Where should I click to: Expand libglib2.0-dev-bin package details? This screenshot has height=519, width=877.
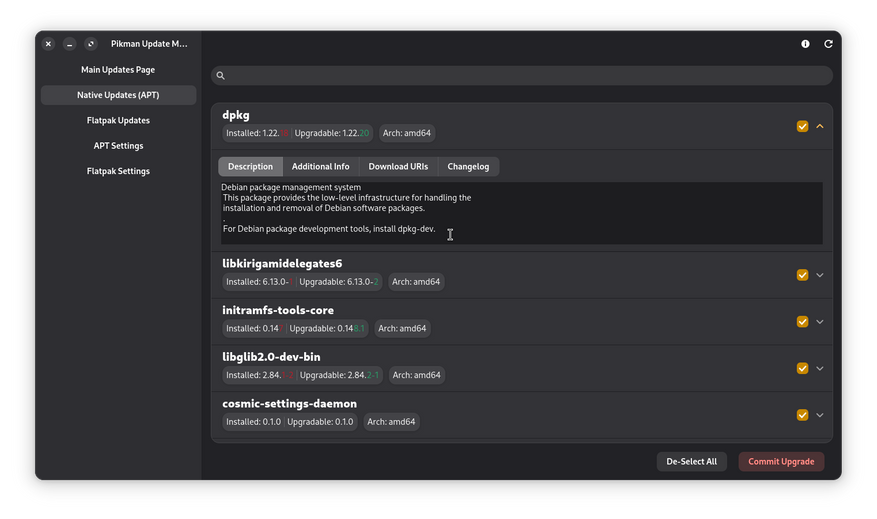(x=820, y=369)
